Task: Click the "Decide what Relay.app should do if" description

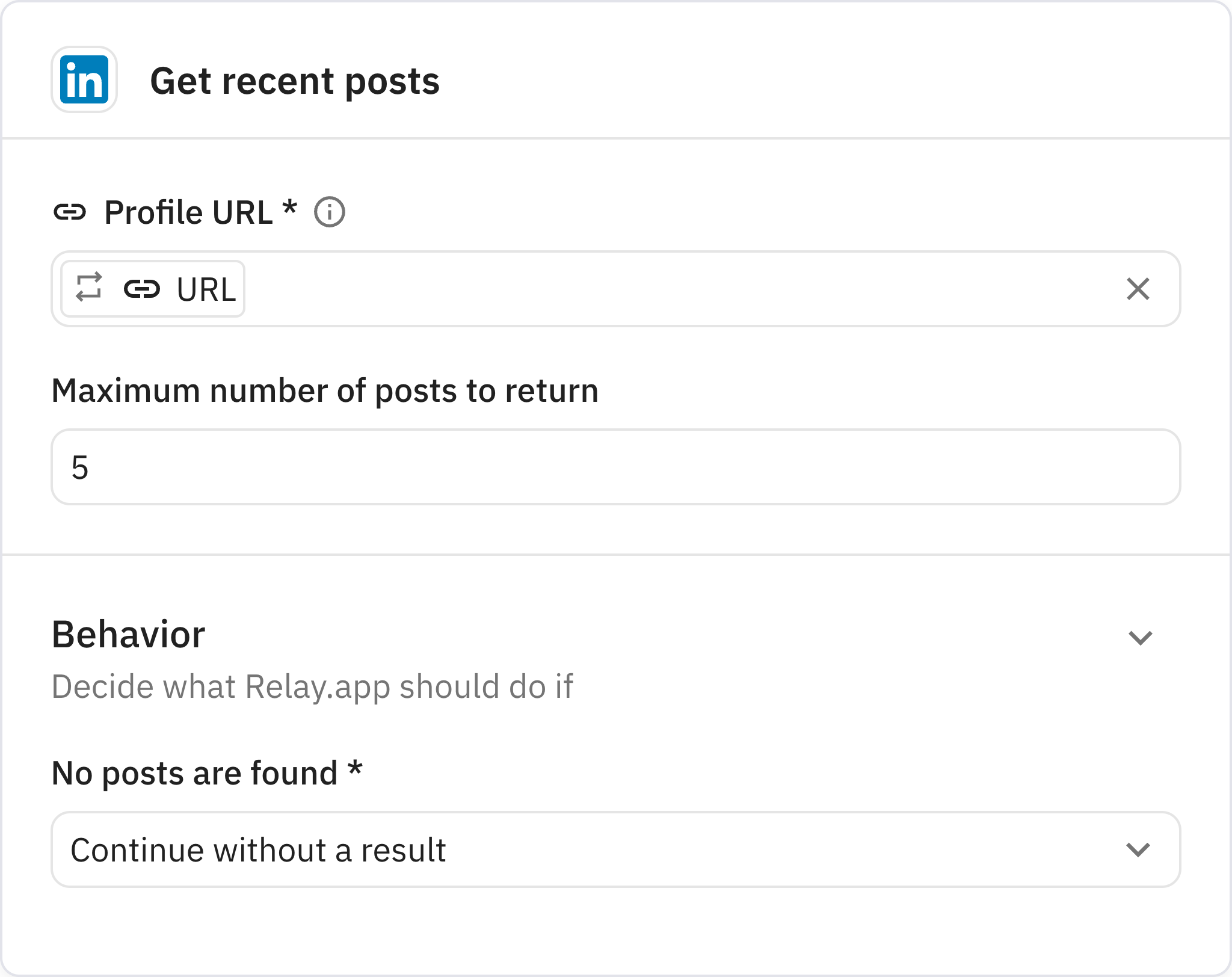Action: [x=312, y=686]
